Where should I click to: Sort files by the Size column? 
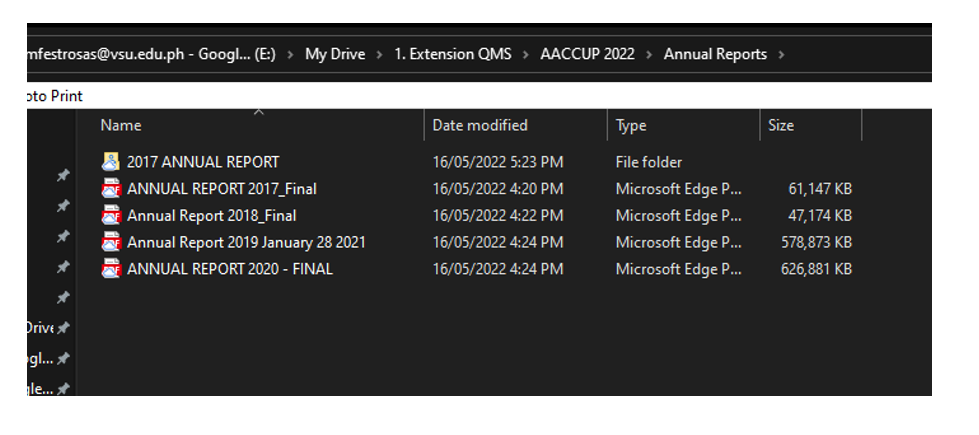tap(781, 126)
